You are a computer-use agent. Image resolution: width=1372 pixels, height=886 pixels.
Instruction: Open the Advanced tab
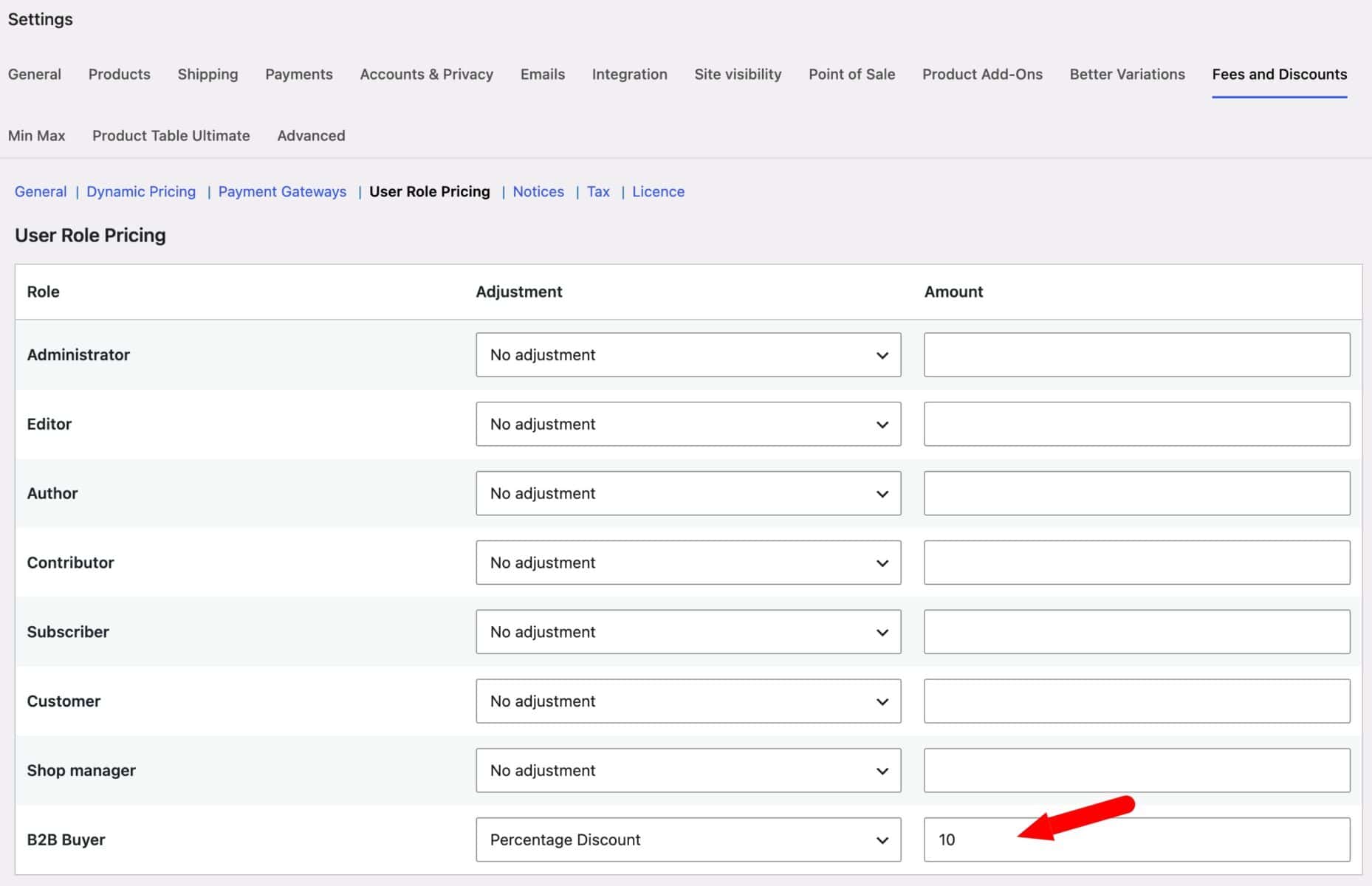pos(311,136)
